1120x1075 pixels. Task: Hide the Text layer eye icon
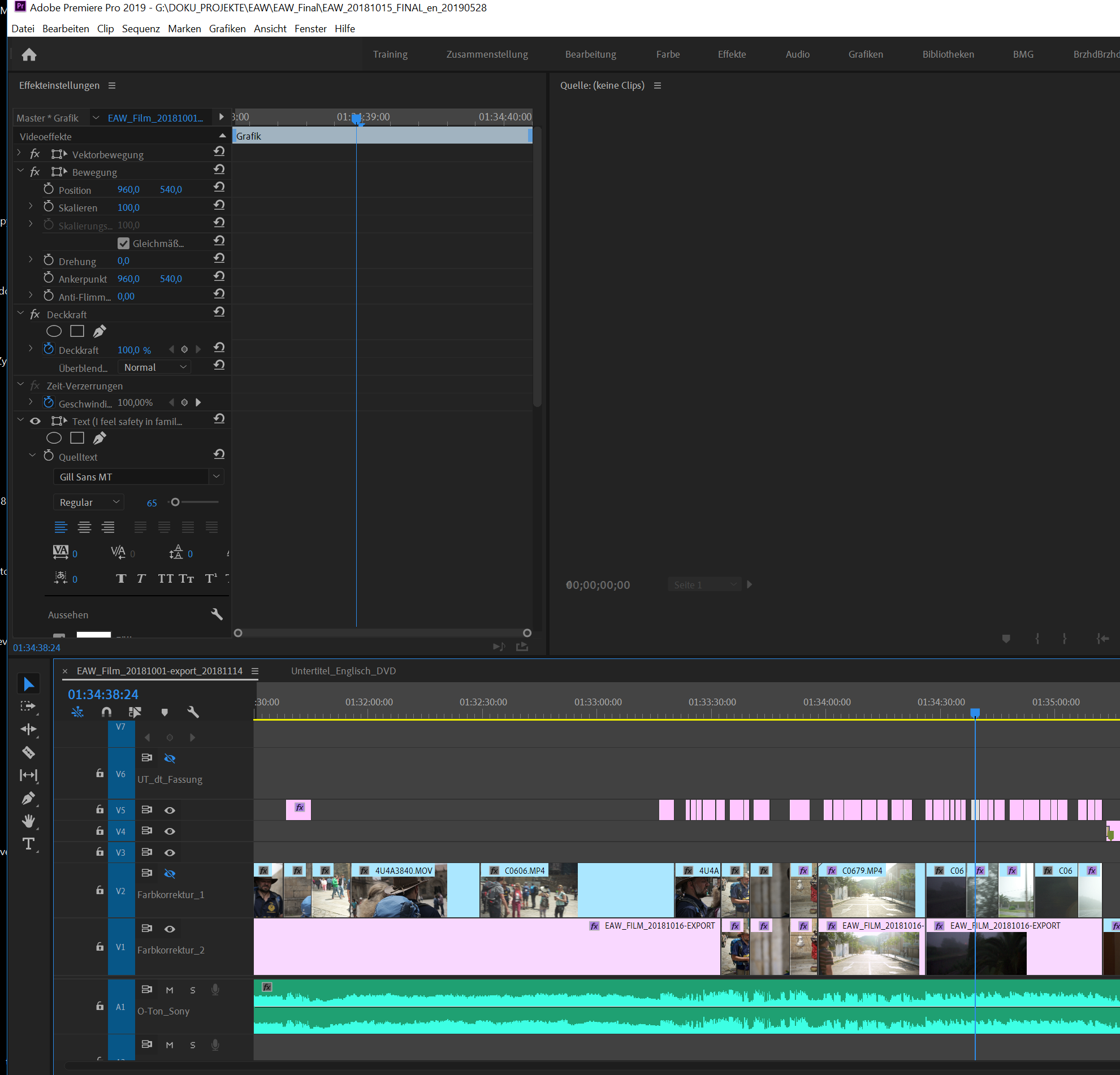point(35,421)
